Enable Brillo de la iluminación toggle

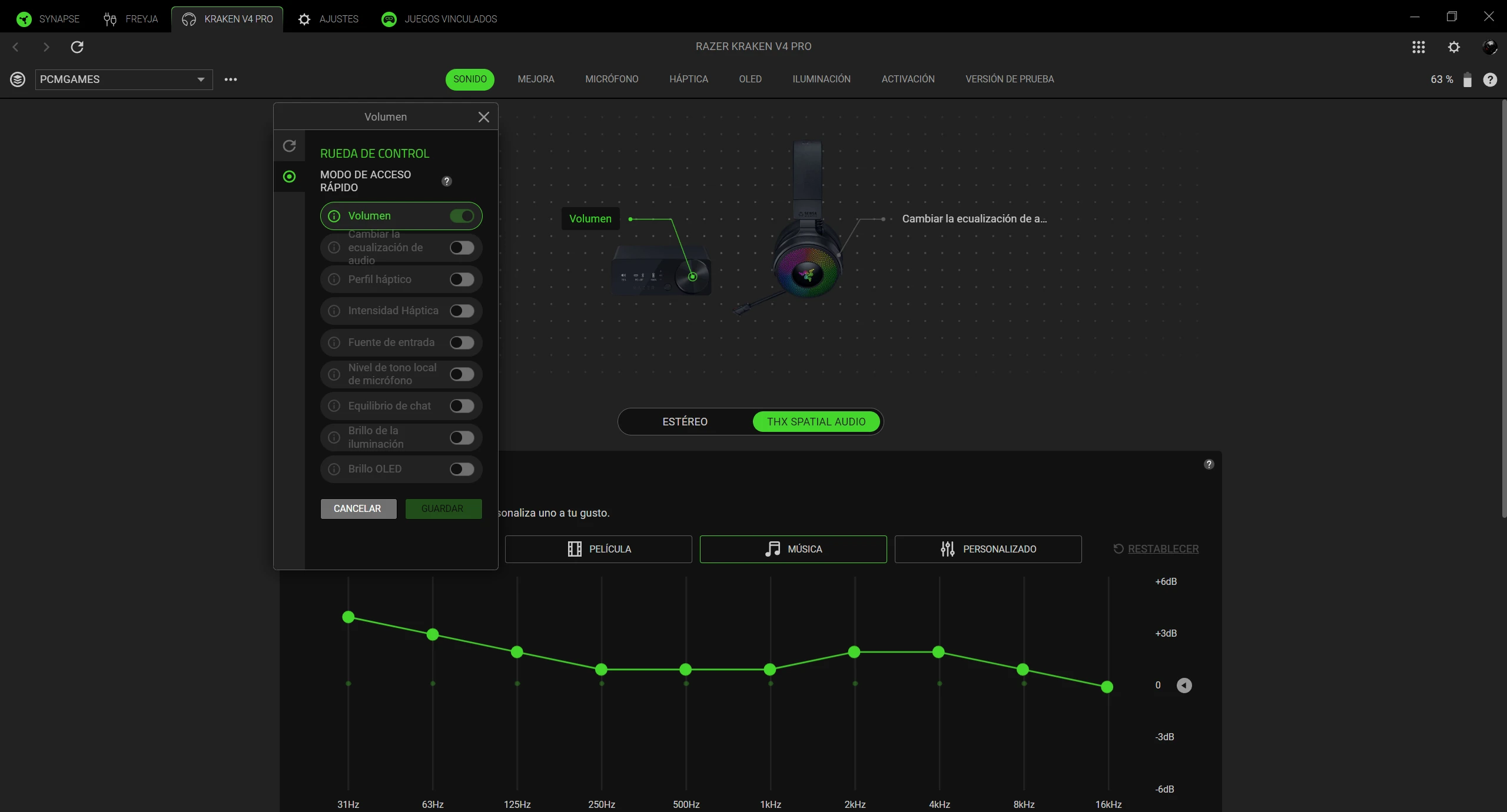(462, 438)
